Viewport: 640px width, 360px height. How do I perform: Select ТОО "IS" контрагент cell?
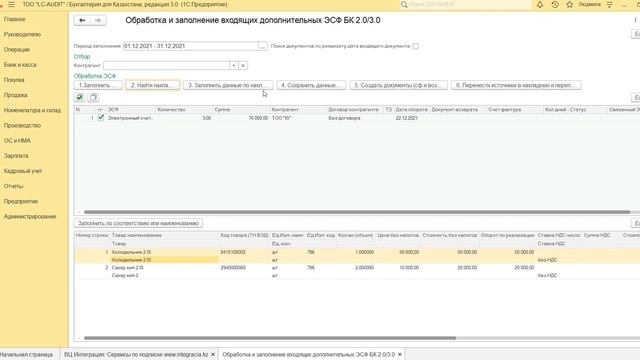[299, 118]
